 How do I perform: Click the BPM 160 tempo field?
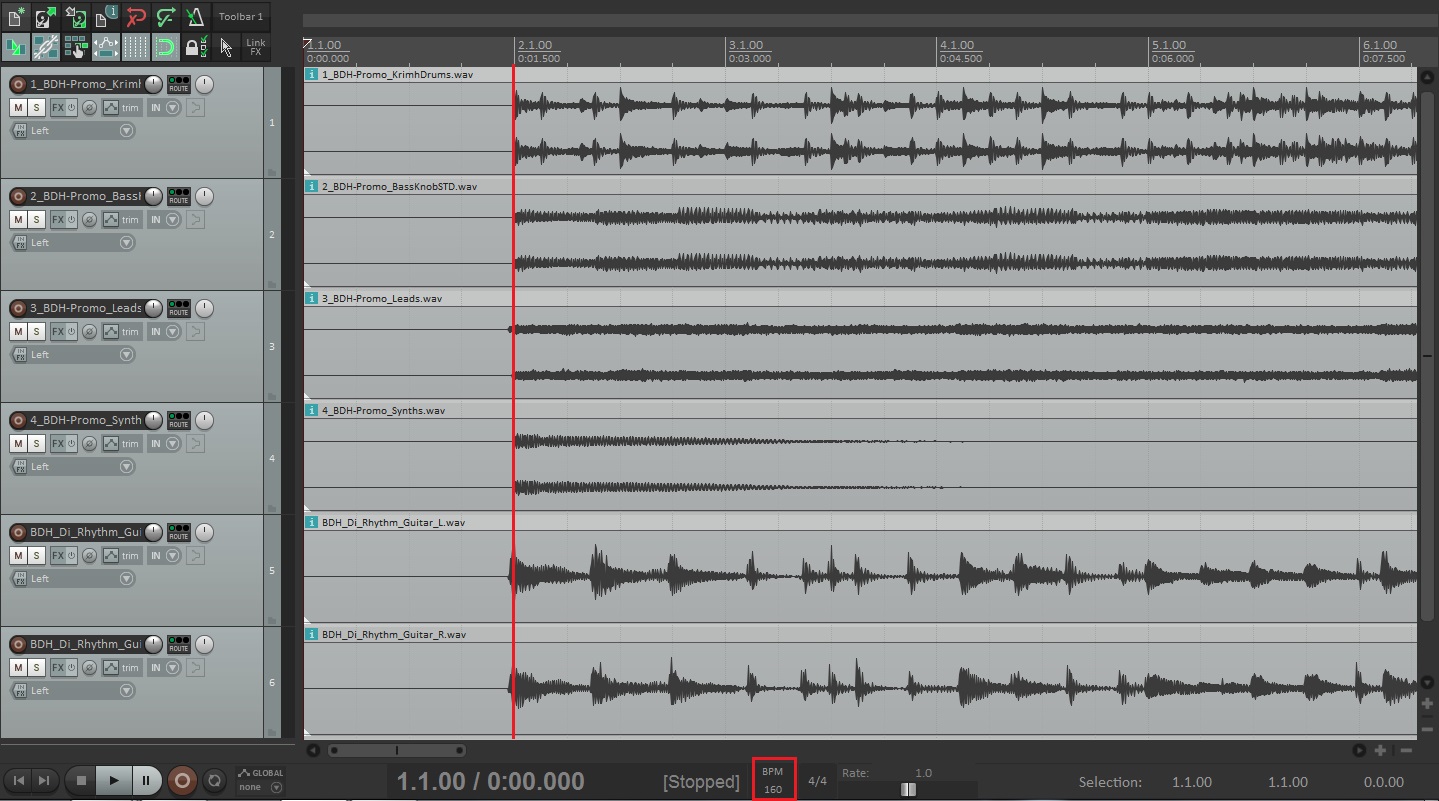(x=774, y=780)
